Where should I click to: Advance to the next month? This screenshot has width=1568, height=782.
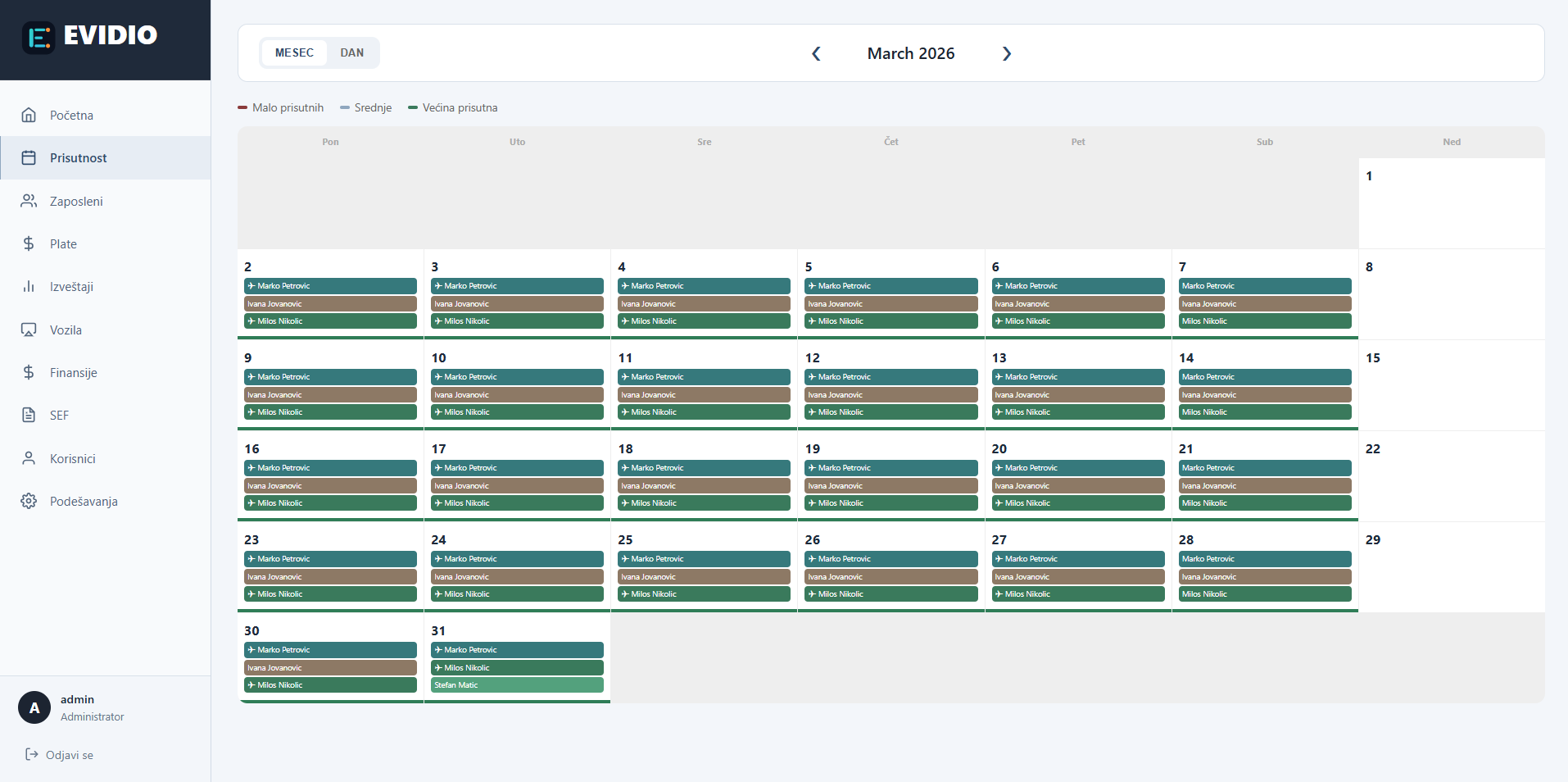click(x=1007, y=53)
